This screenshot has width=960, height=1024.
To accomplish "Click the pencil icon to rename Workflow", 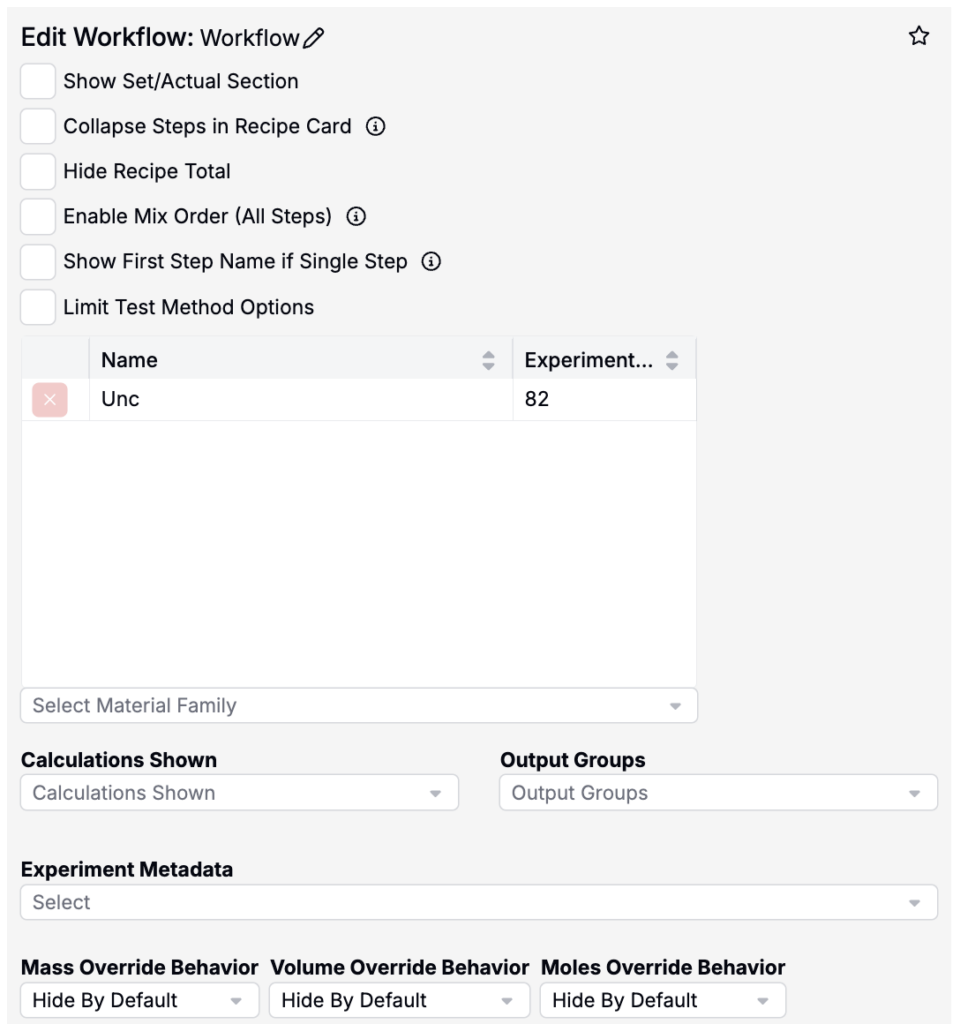I will click(x=313, y=38).
